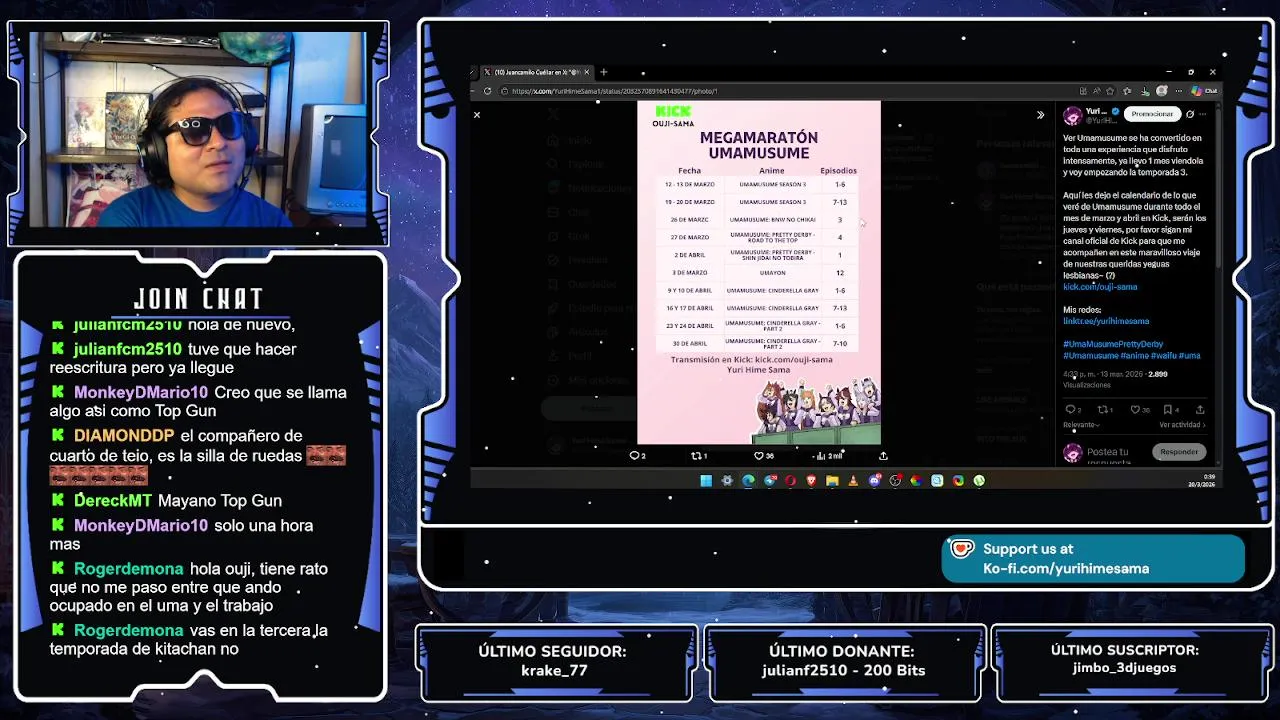Click the Responder button
Viewport: 1280px width, 720px height.
pos(1179,452)
